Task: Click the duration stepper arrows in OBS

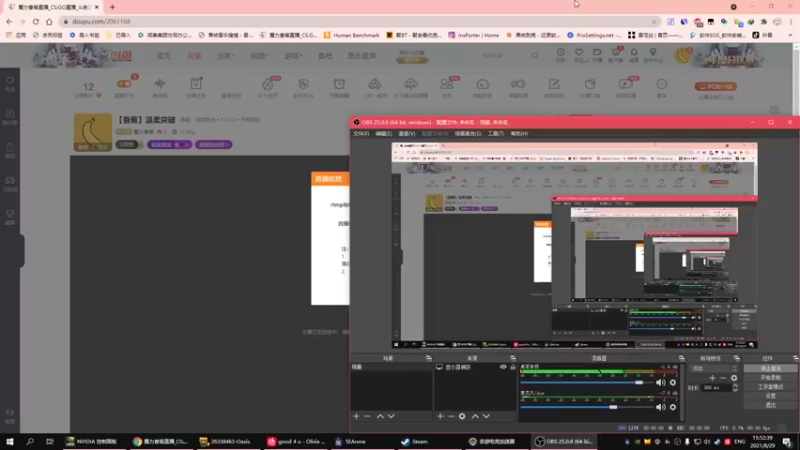Action: [x=735, y=388]
